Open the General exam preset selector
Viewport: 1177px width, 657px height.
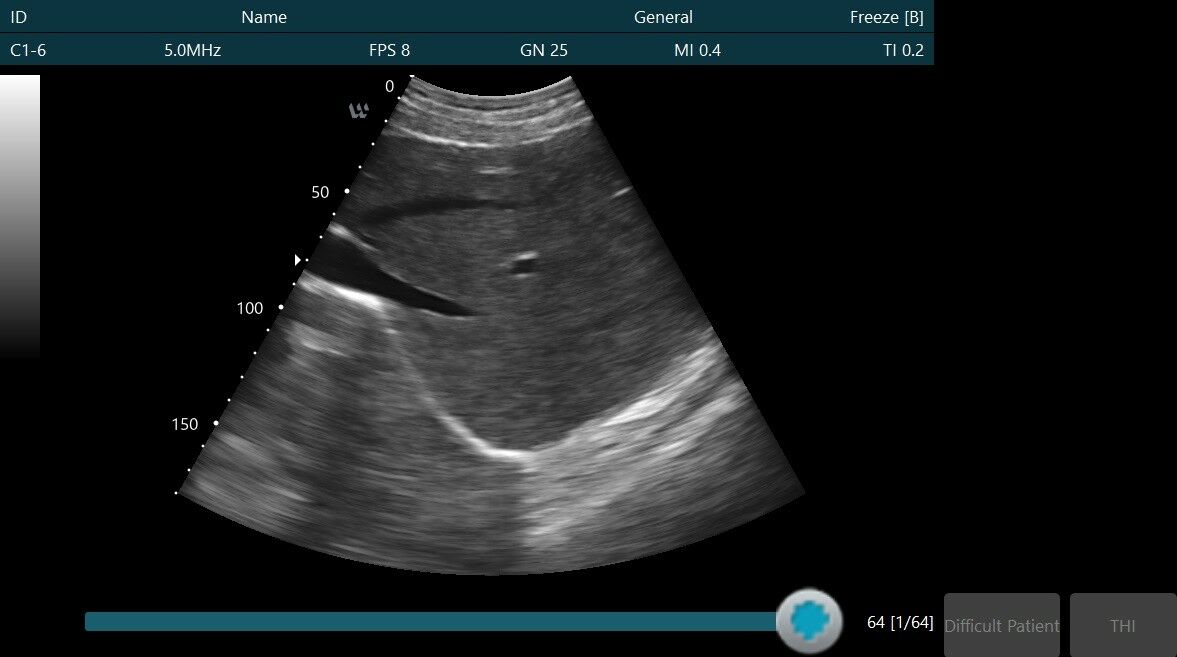click(662, 17)
